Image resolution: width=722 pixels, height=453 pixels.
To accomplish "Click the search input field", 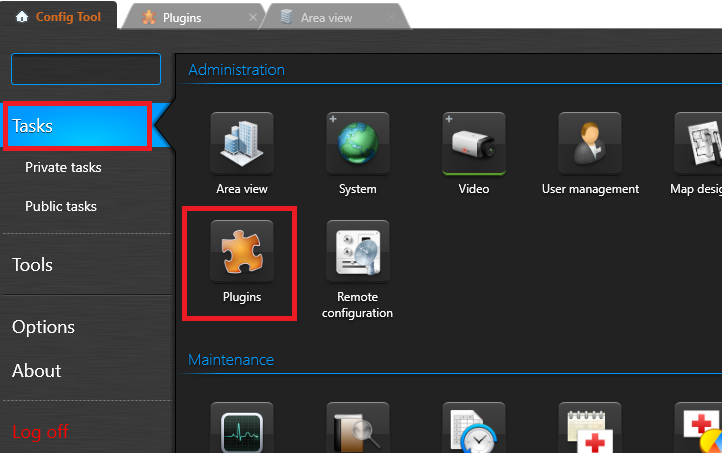I will click(x=86, y=69).
